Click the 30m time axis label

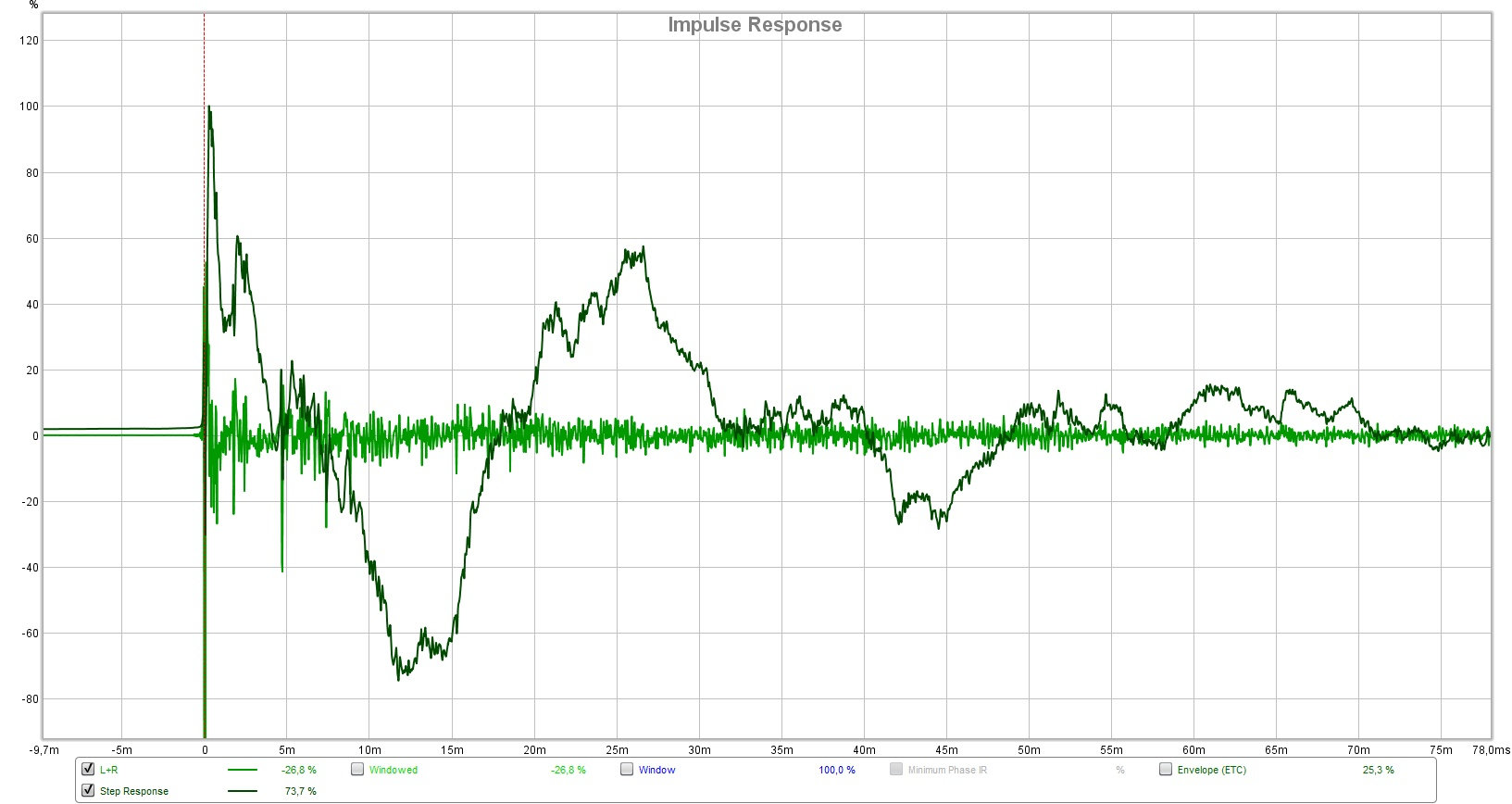coord(699,750)
